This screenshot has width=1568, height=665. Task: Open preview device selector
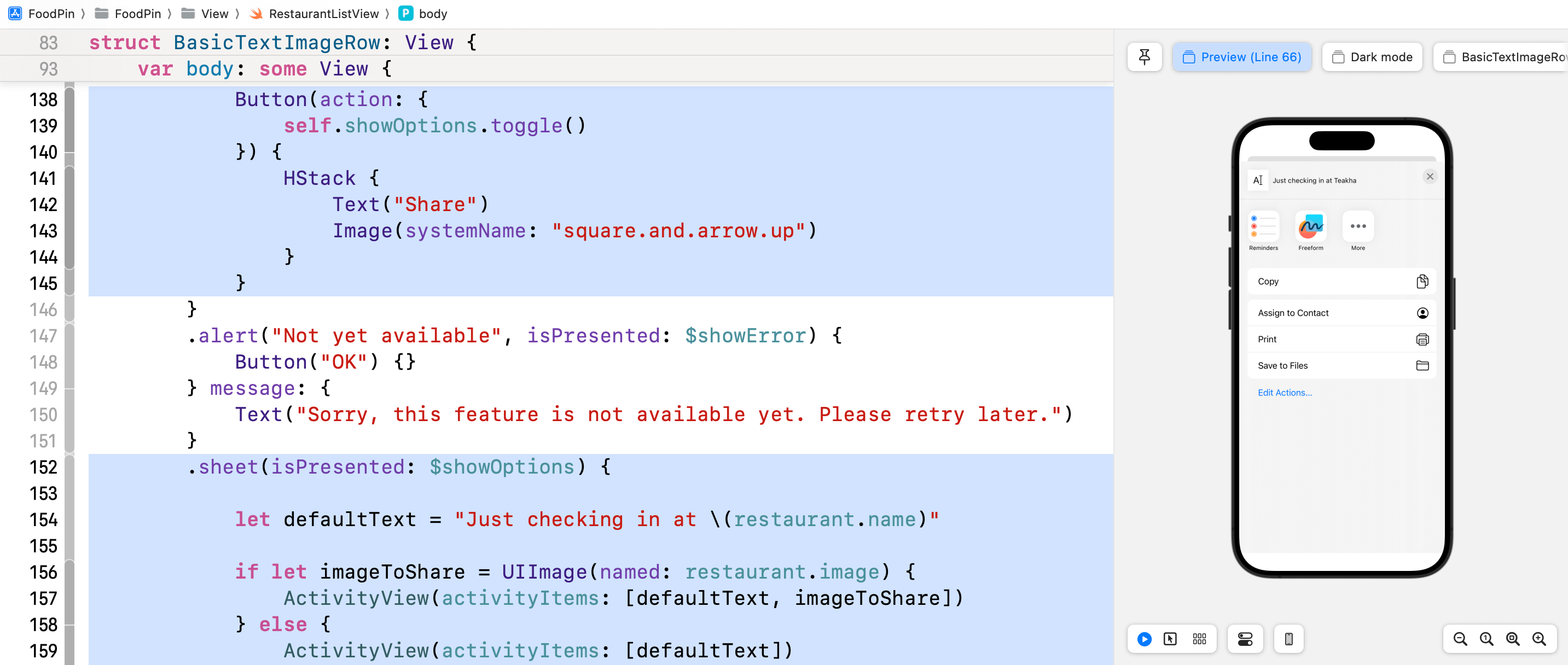(1288, 639)
